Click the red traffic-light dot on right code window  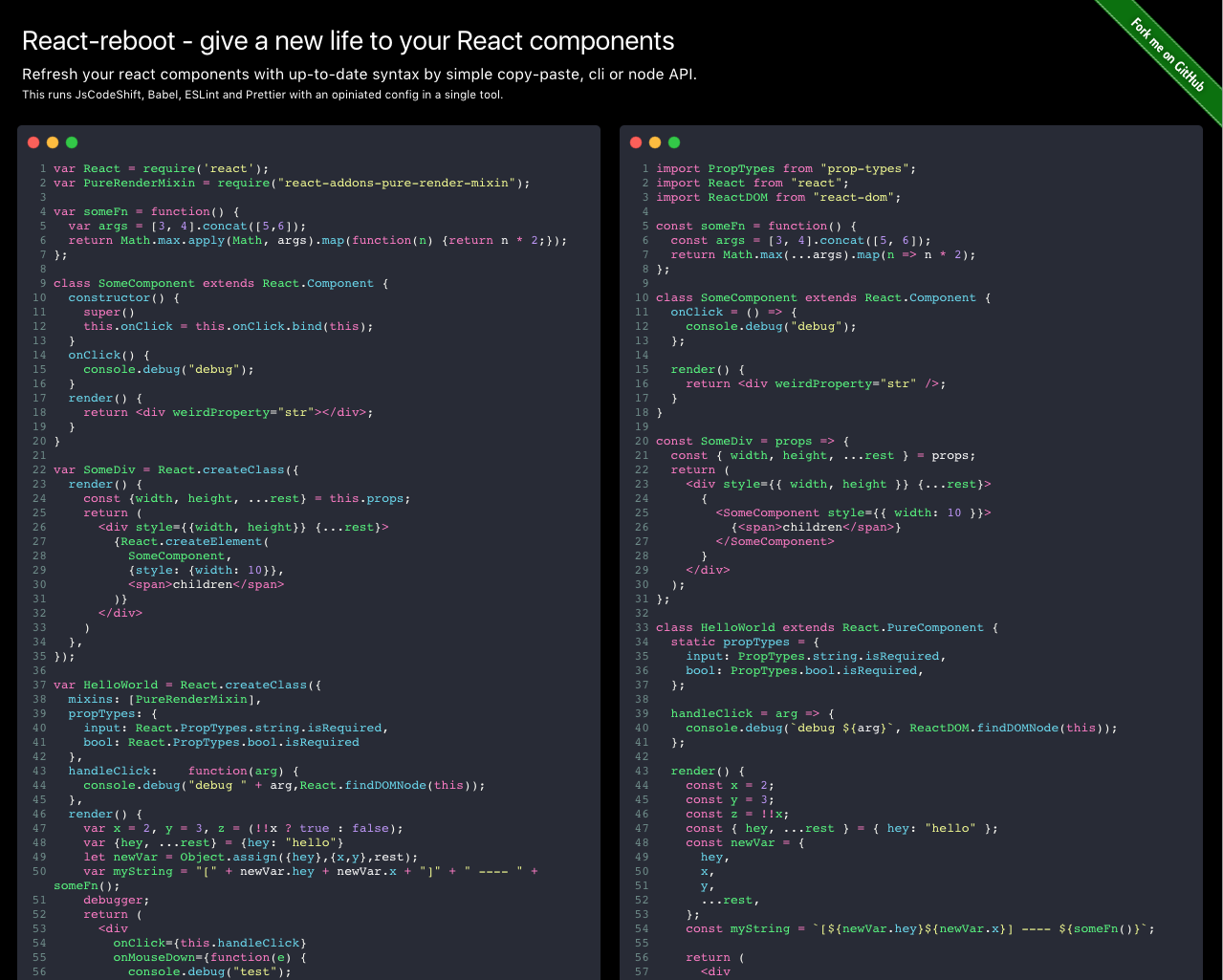[x=635, y=142]
